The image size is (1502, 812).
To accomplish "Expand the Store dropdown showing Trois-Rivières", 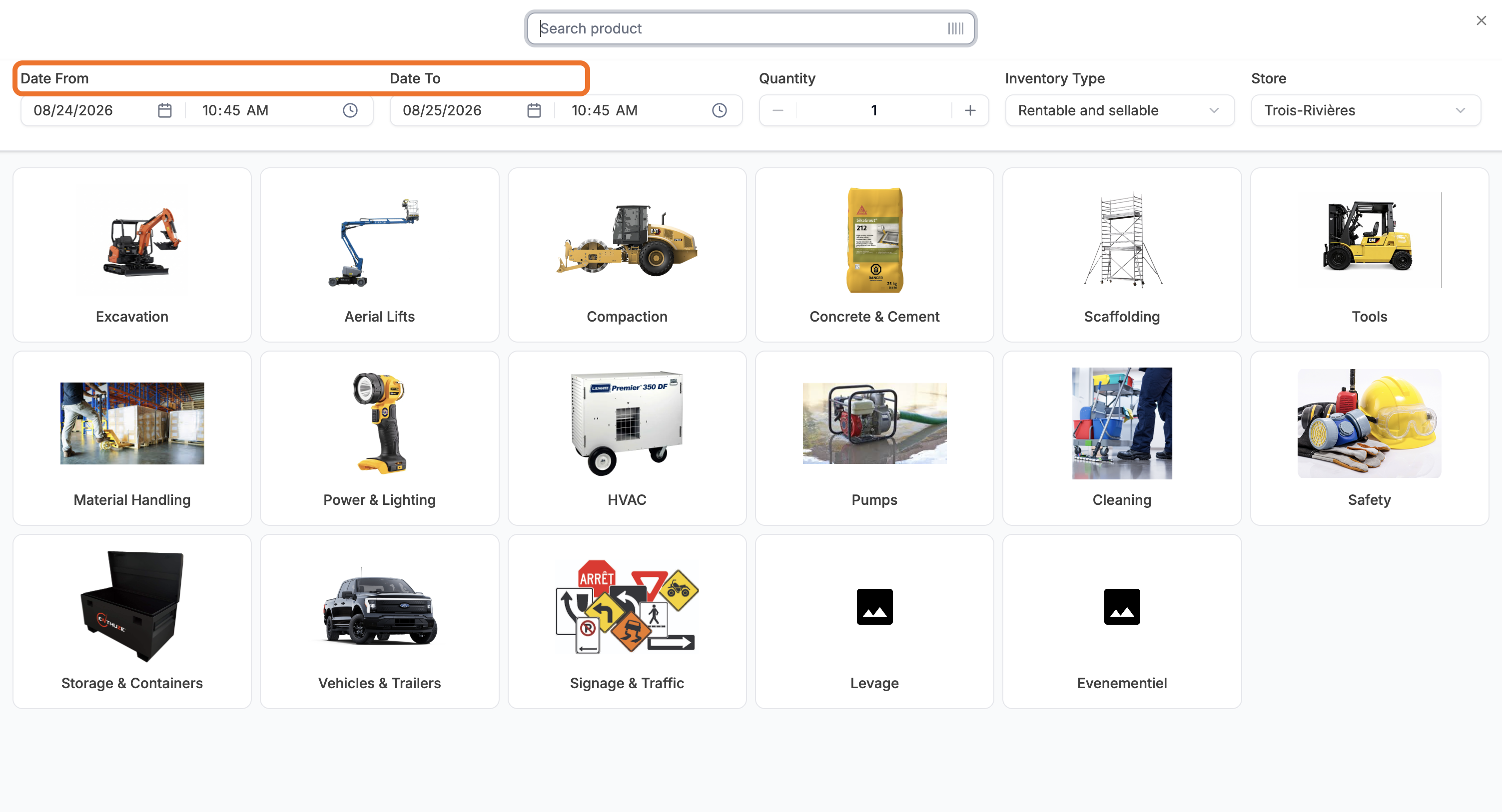I will (1366, 110).
